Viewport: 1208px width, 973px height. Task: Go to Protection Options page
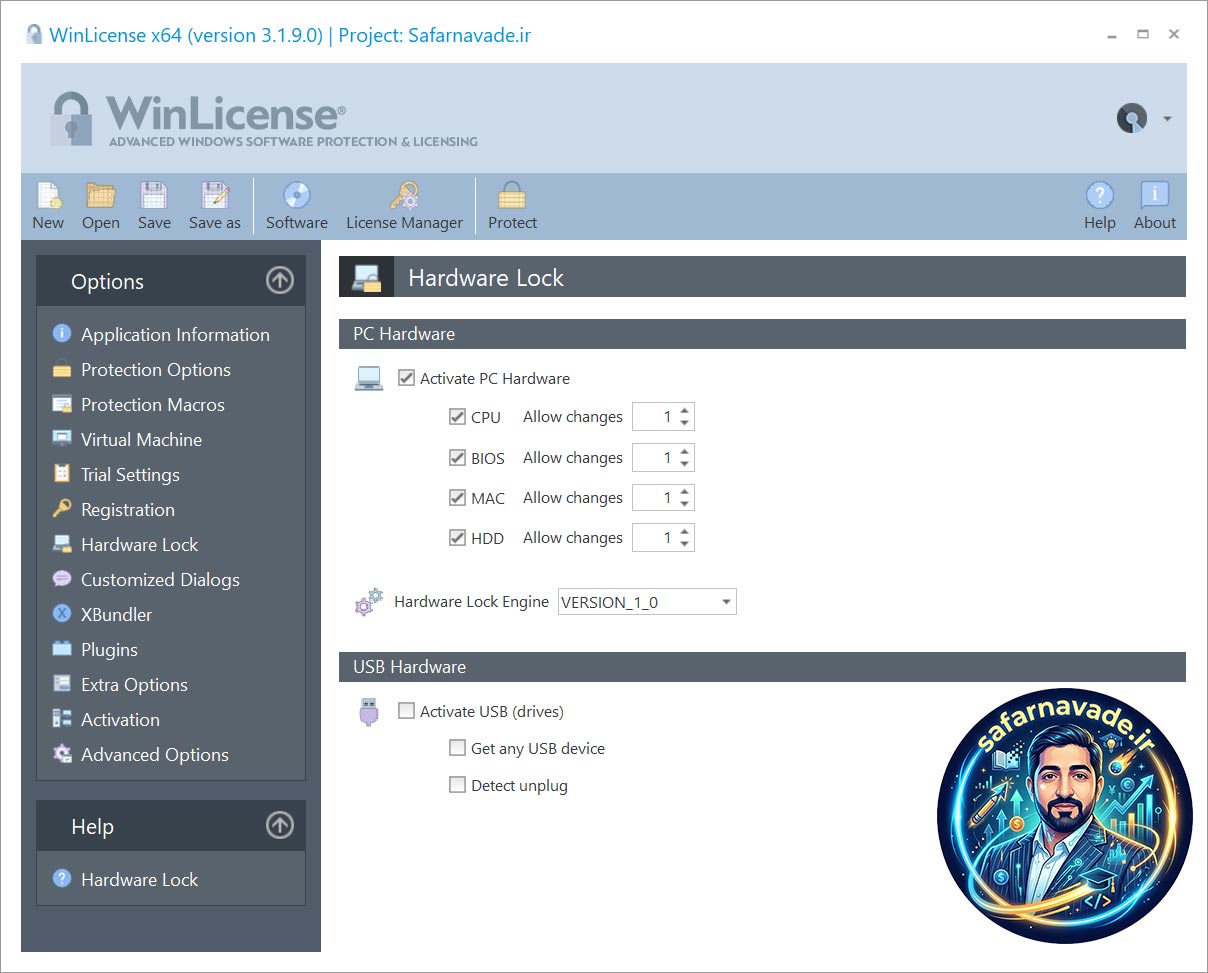[x=156, y=369]
